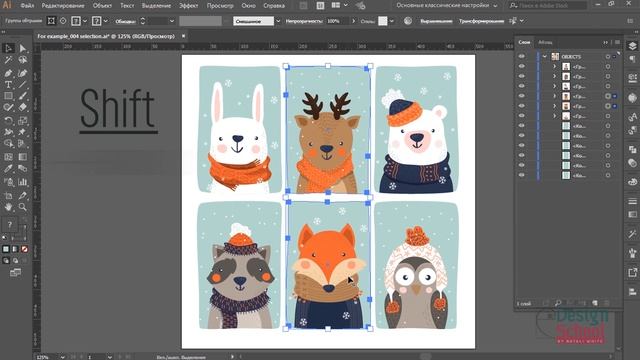Select the Eyedropper tool
The image size is (640, 360).
pyautogui.click(x=8, y=169)
